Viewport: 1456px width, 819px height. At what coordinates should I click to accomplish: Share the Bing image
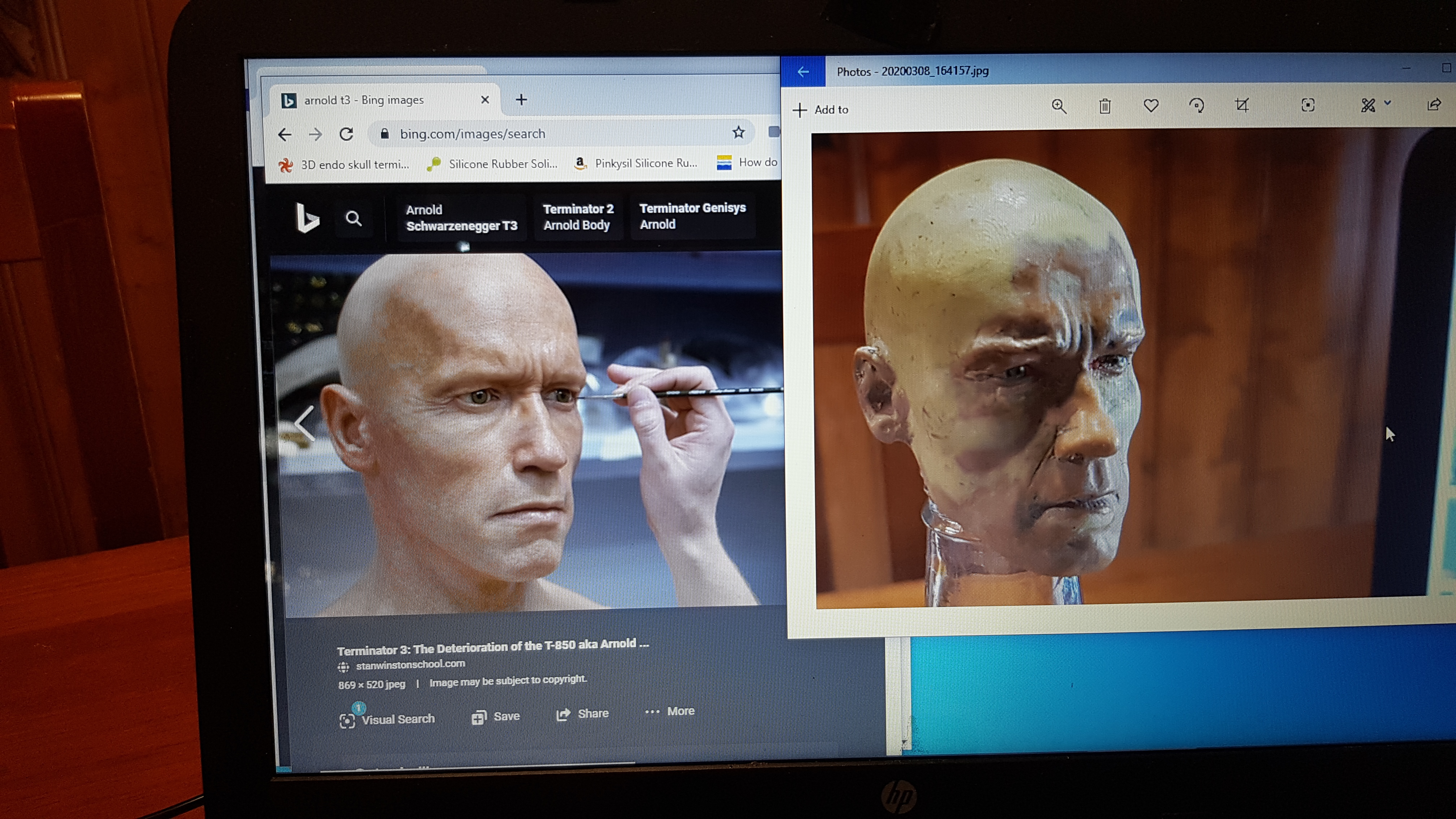[x=582, y=714]
